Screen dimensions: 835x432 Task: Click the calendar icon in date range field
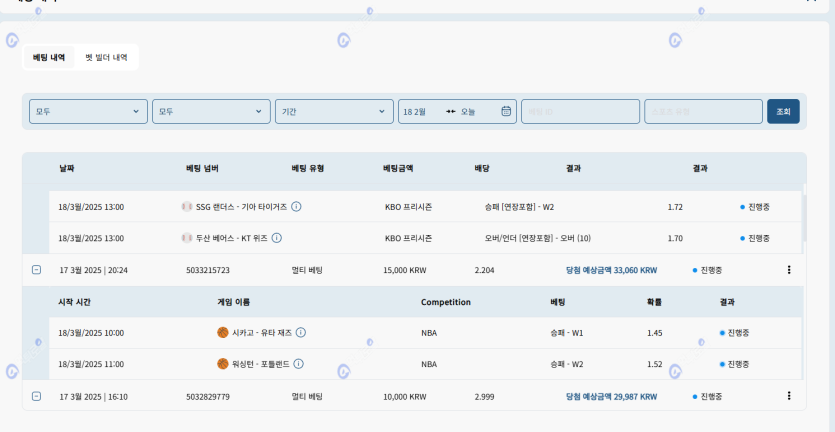point(506,112)
